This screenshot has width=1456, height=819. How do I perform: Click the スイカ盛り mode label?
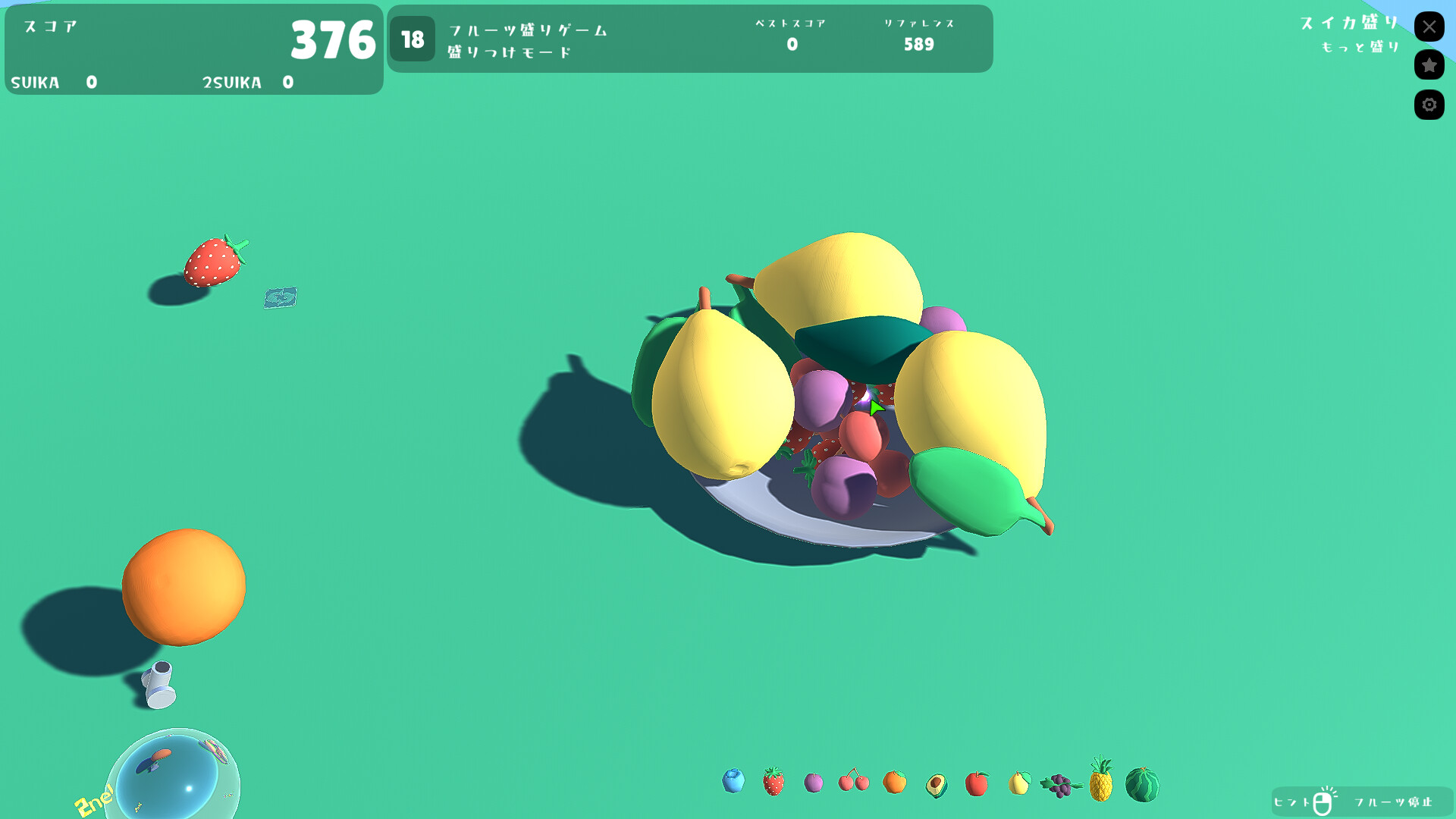(1348, 23)
